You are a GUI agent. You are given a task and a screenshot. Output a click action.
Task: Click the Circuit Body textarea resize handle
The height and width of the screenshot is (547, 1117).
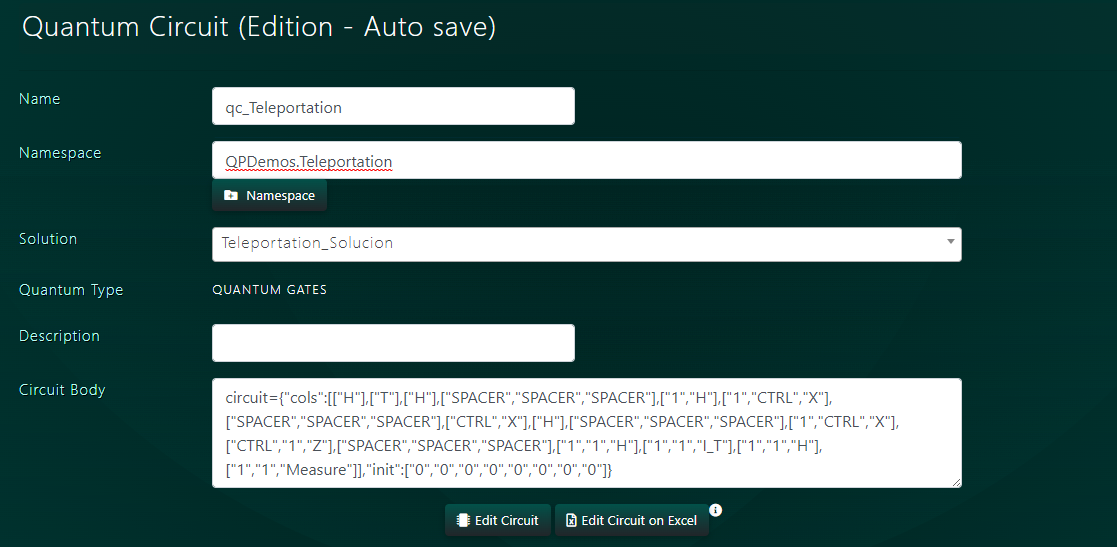pyautogui.click(x=956, y=483)
